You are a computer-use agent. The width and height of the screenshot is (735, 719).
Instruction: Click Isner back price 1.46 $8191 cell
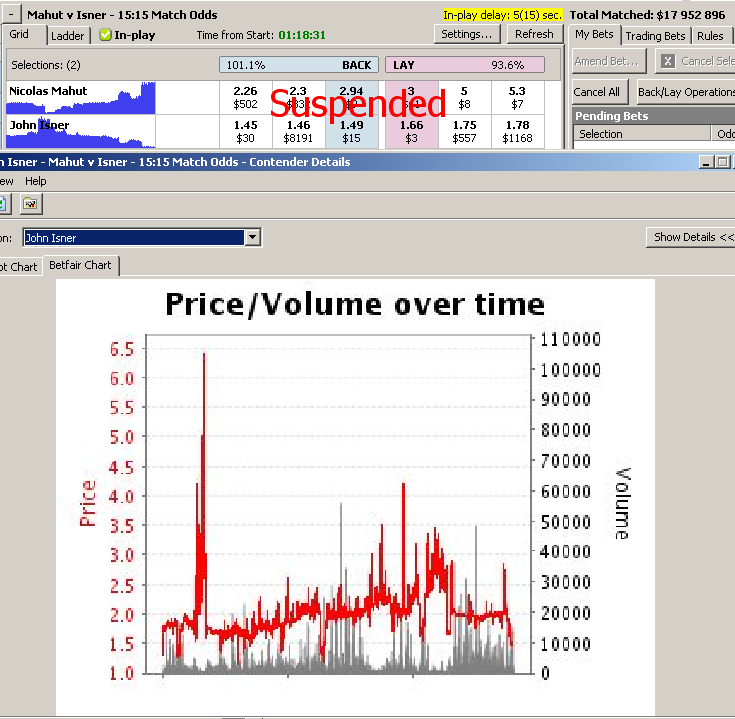click(299, 132)
